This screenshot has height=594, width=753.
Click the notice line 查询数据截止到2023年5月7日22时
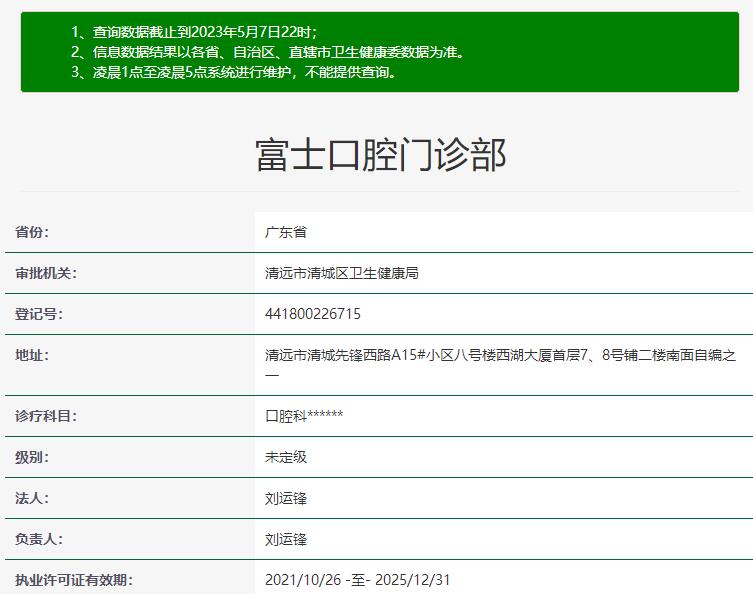[194, 32]
